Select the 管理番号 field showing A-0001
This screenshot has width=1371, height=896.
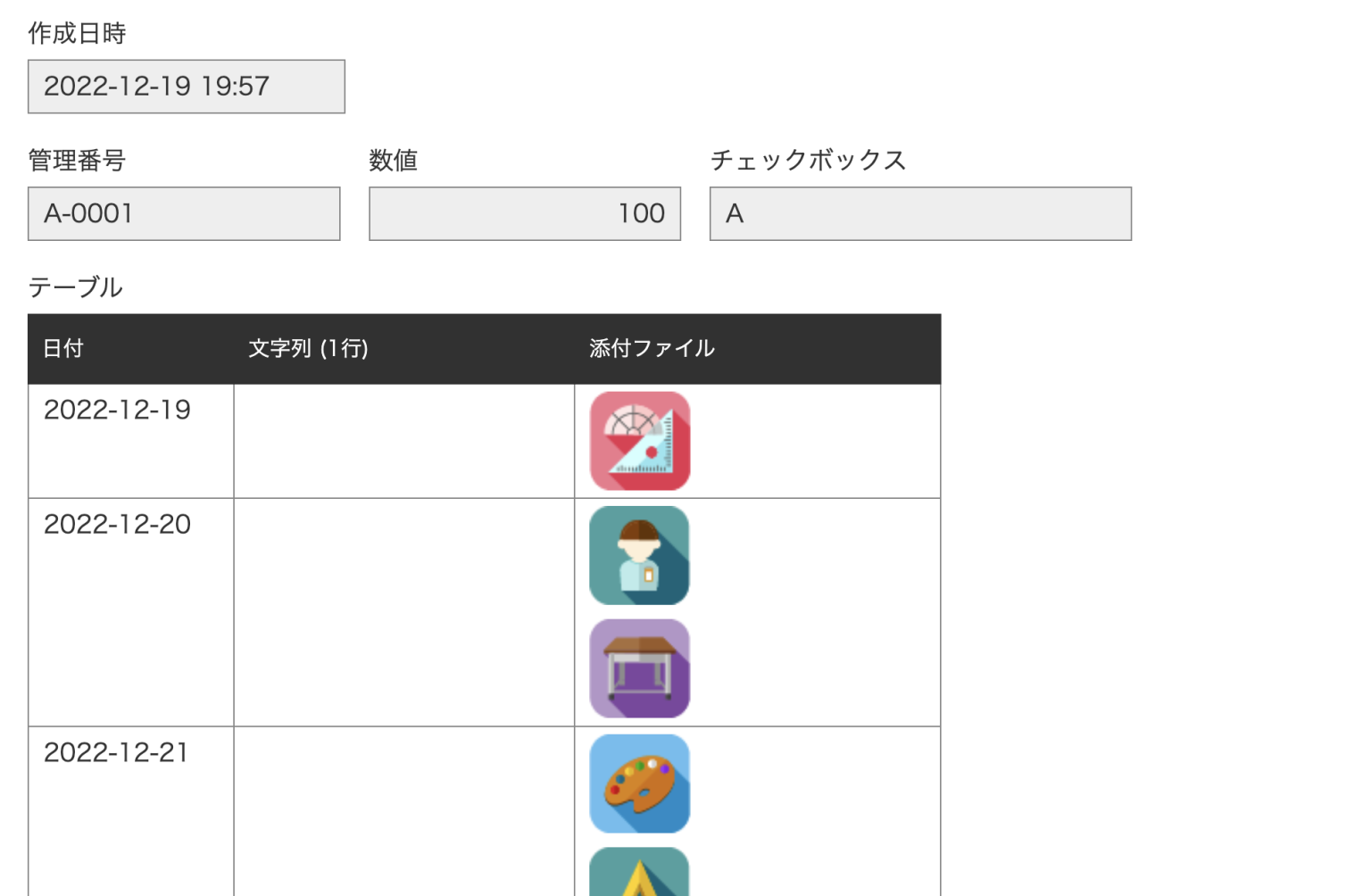click(184, 213)
